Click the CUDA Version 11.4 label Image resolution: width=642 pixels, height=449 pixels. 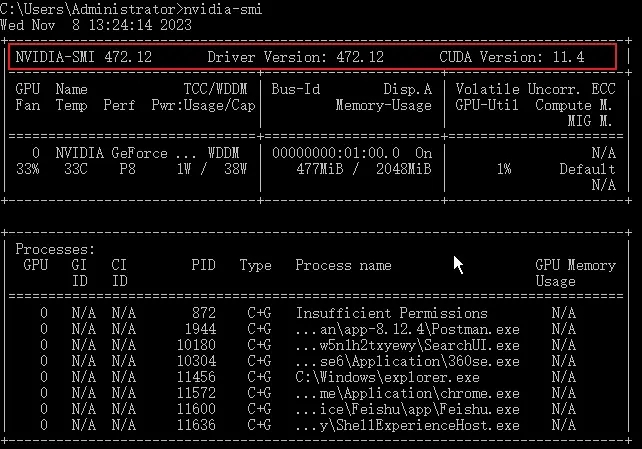[511, 57]
